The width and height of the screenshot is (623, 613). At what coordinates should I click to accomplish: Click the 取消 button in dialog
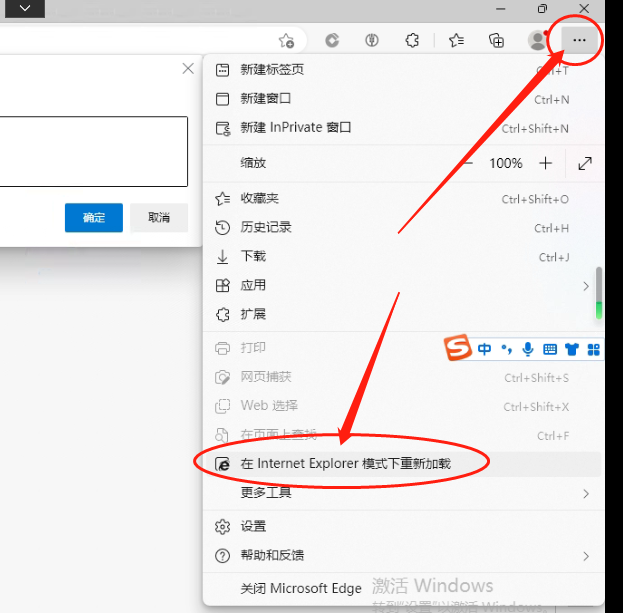[x=158, y=218]
